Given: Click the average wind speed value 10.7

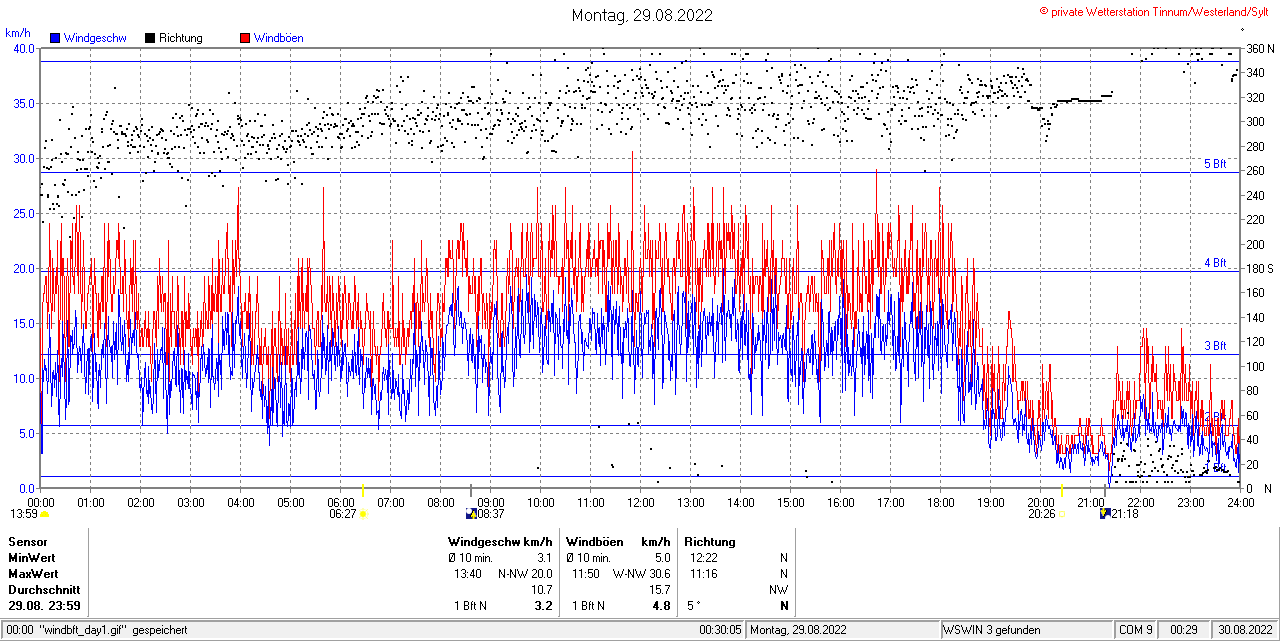Looking at the screenshot, I should click(x=542, y=590).
